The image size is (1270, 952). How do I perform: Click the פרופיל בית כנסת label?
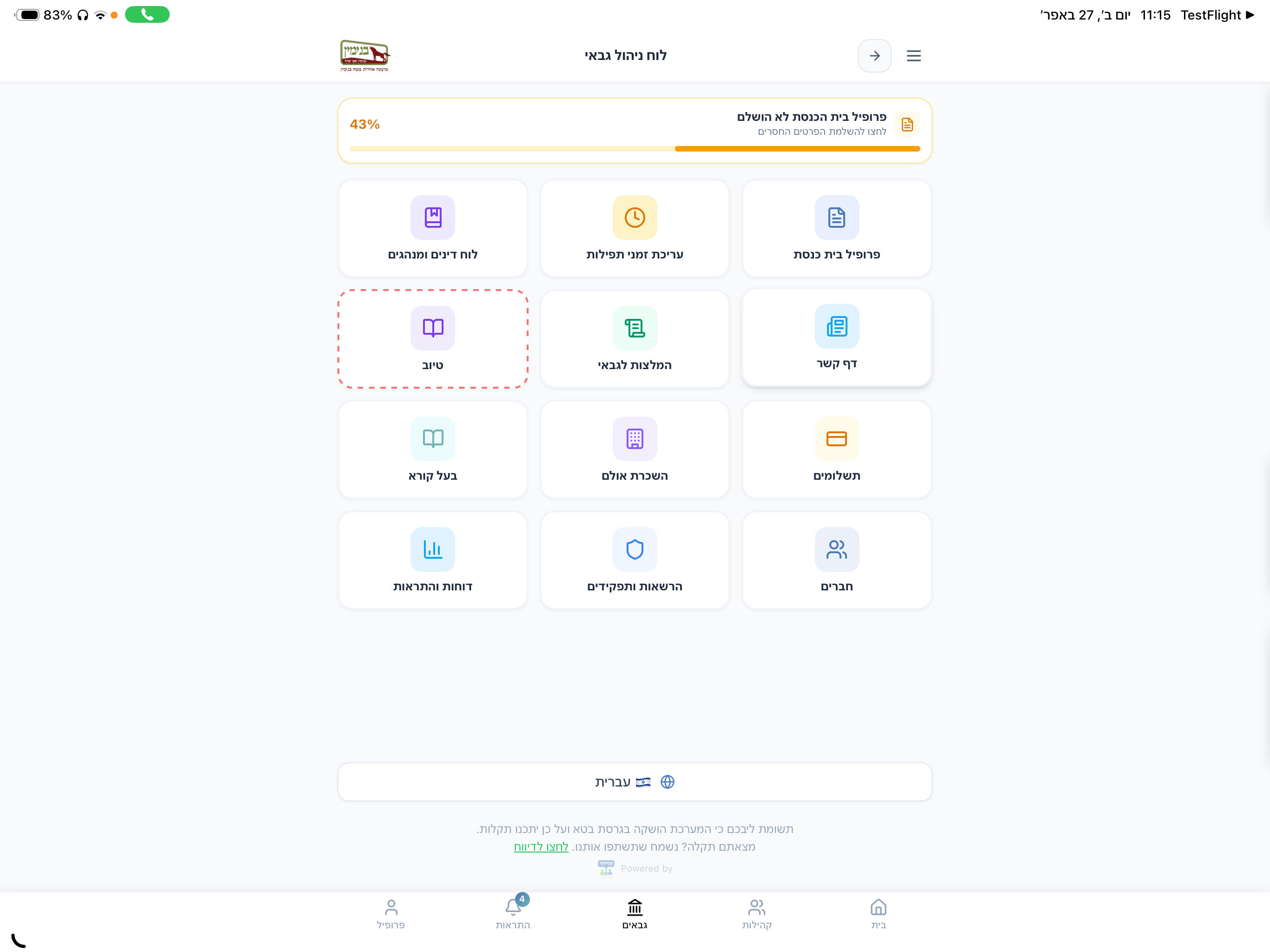[x=837, y=254]
